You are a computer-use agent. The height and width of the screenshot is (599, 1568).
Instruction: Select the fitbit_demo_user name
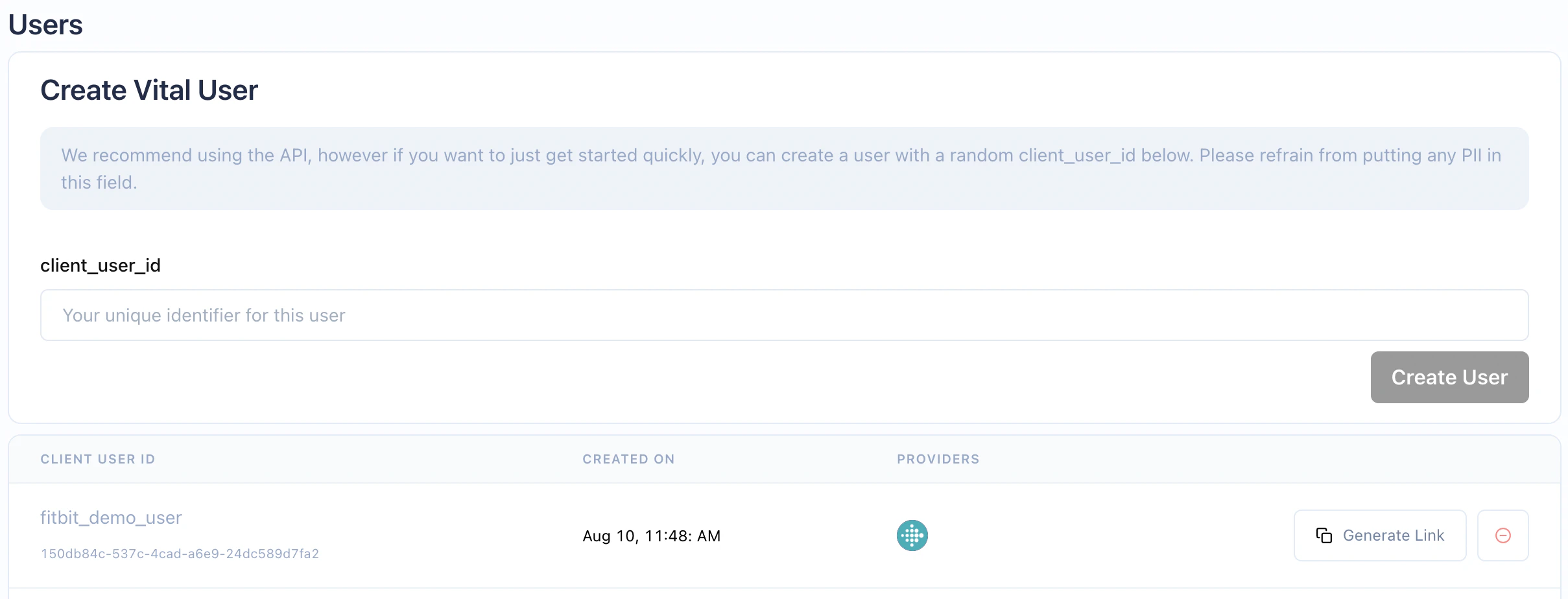(111, 517)
